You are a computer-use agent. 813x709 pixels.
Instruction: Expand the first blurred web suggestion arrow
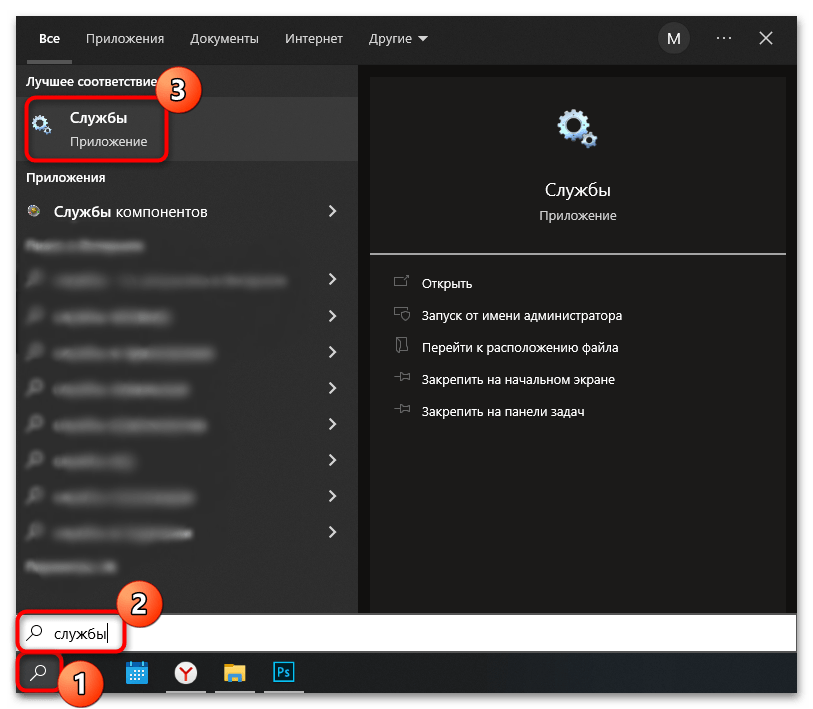coord(332,280)
